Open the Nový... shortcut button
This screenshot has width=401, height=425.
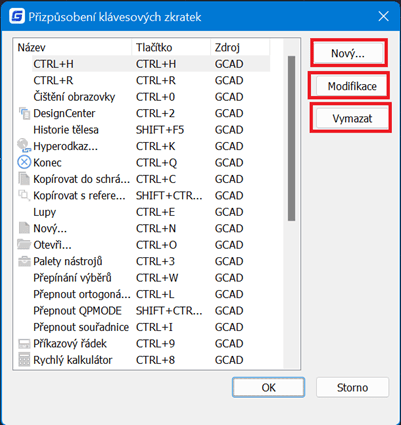[349, 53]
